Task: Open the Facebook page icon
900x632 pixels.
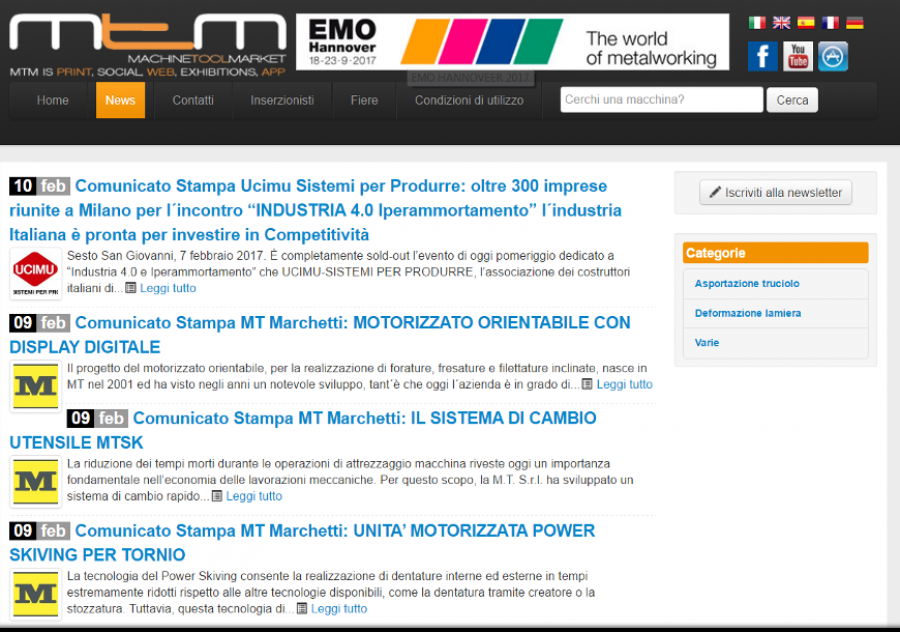Action: (762, 56)
